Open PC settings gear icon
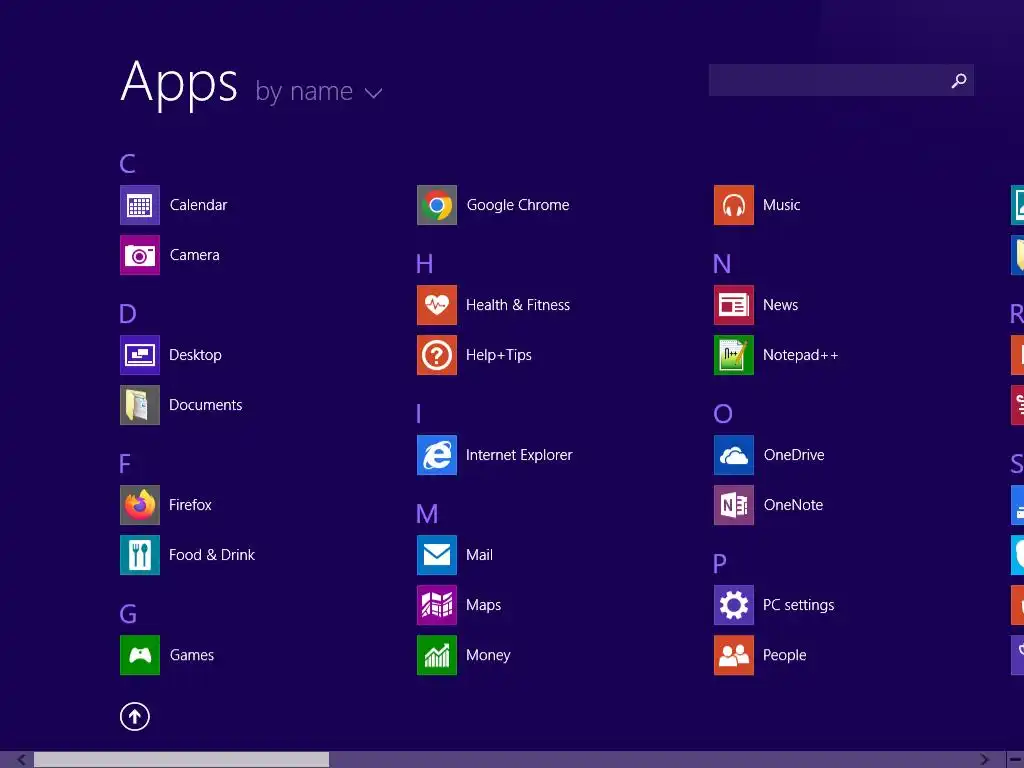Screen dimensions: 1024x768 [734, 605]
